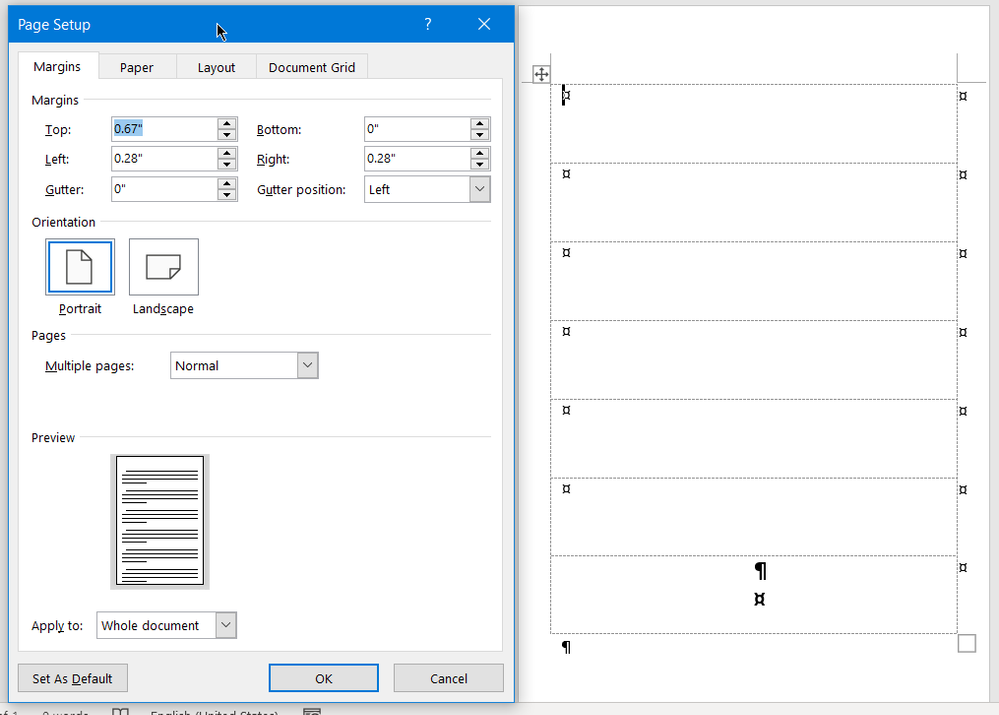Click into the Left margin field

(164, 159)
